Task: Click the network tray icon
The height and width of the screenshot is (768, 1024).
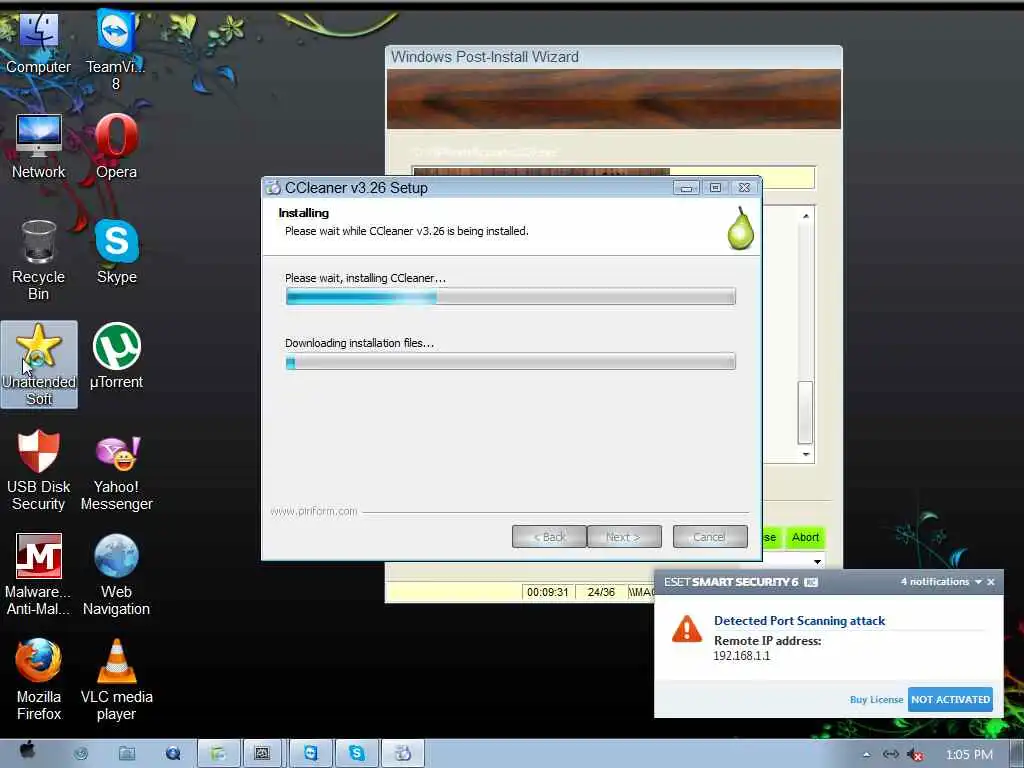Action: click(890, 754)
